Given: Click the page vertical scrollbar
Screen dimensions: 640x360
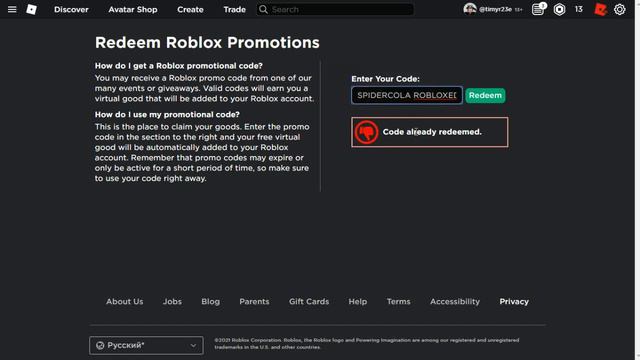Looking at the screenshot, I should [x=637, y=180].
